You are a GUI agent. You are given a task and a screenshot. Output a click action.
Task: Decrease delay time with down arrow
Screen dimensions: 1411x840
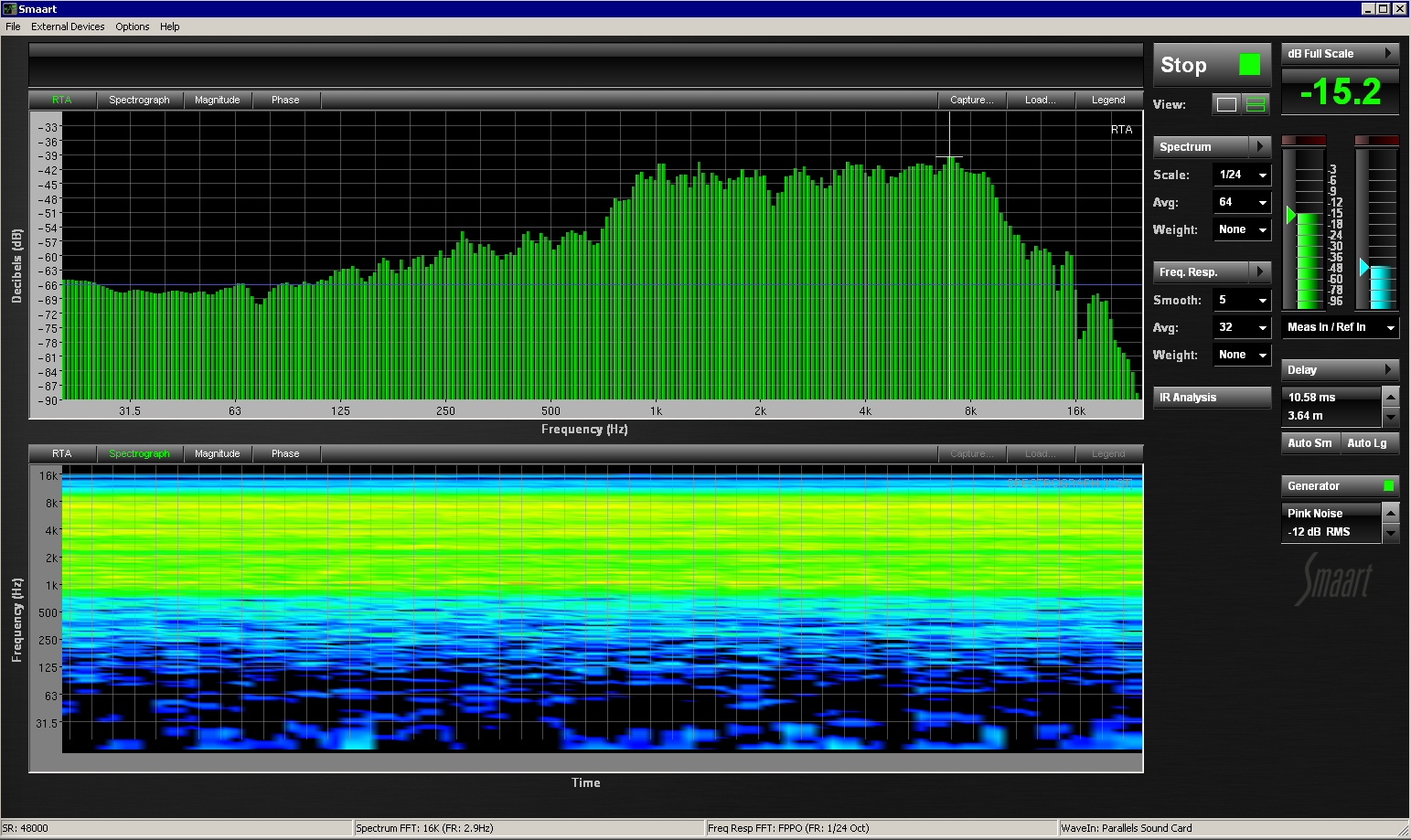click(1390, 416)
